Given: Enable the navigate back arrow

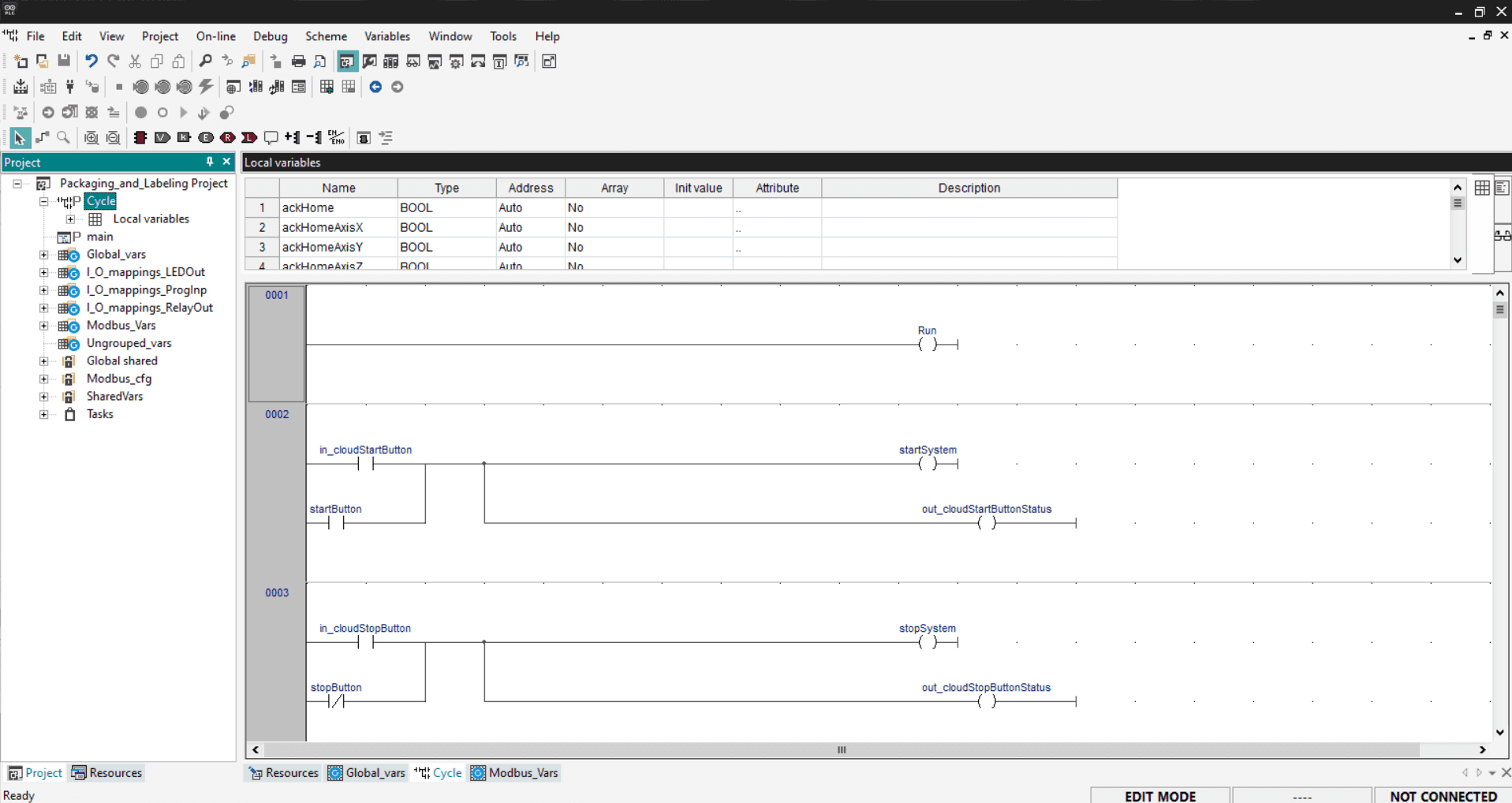Looking at the screenshot, I should (375, 87).
